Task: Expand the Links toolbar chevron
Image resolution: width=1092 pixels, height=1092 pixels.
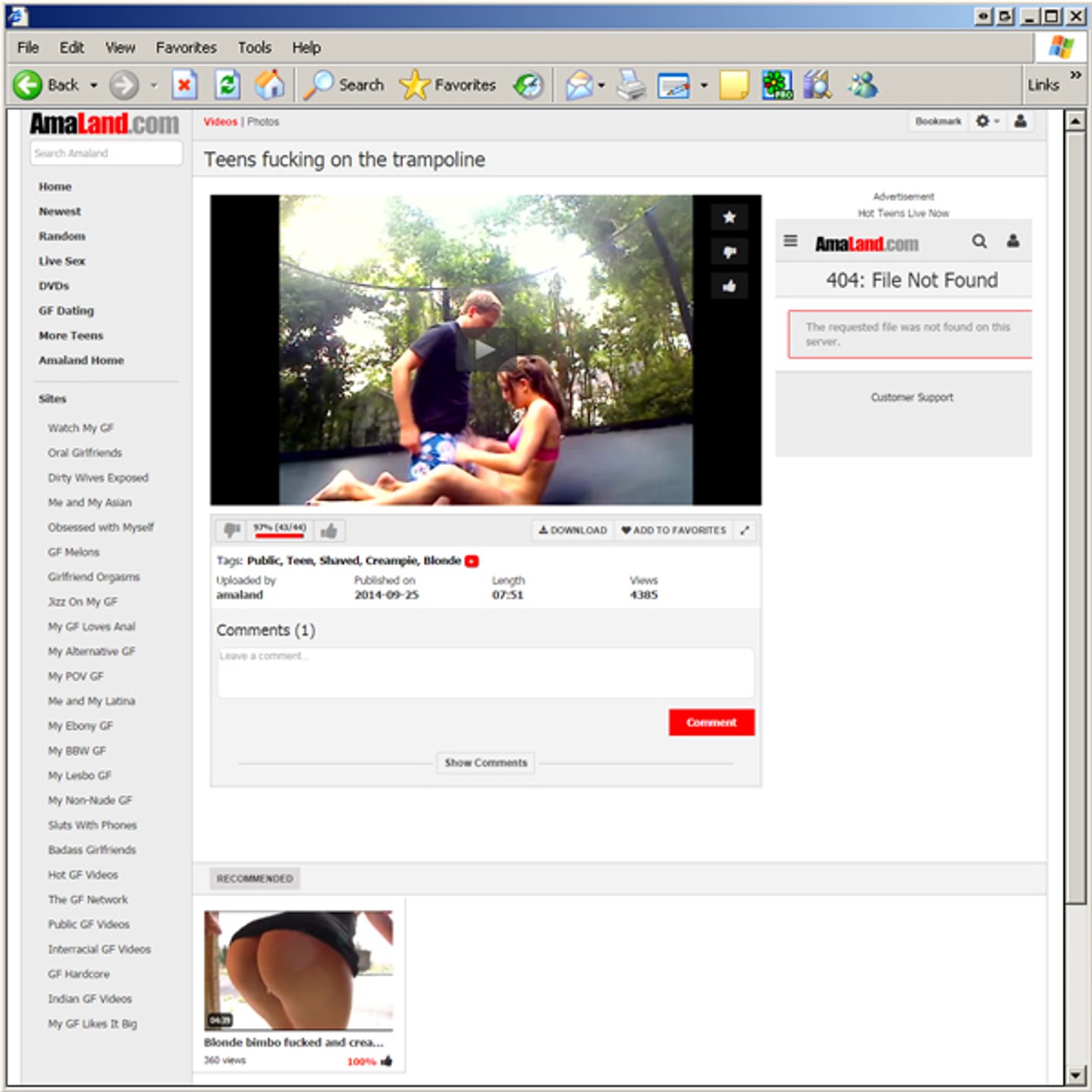Action: tap(1075, 75)
